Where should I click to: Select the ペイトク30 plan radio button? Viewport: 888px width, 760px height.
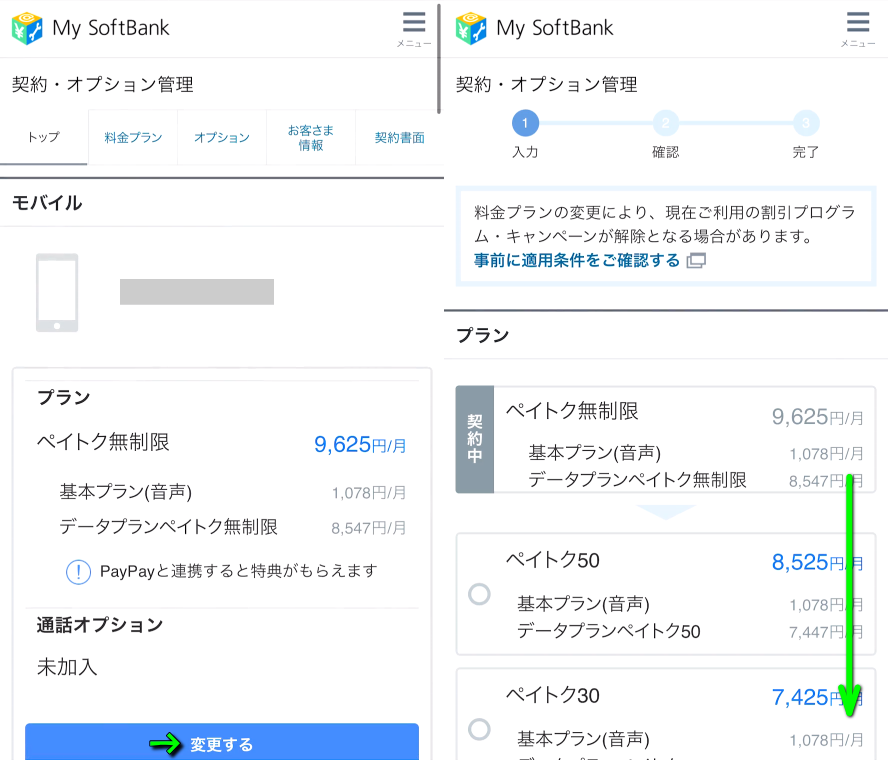pos(479,729)
